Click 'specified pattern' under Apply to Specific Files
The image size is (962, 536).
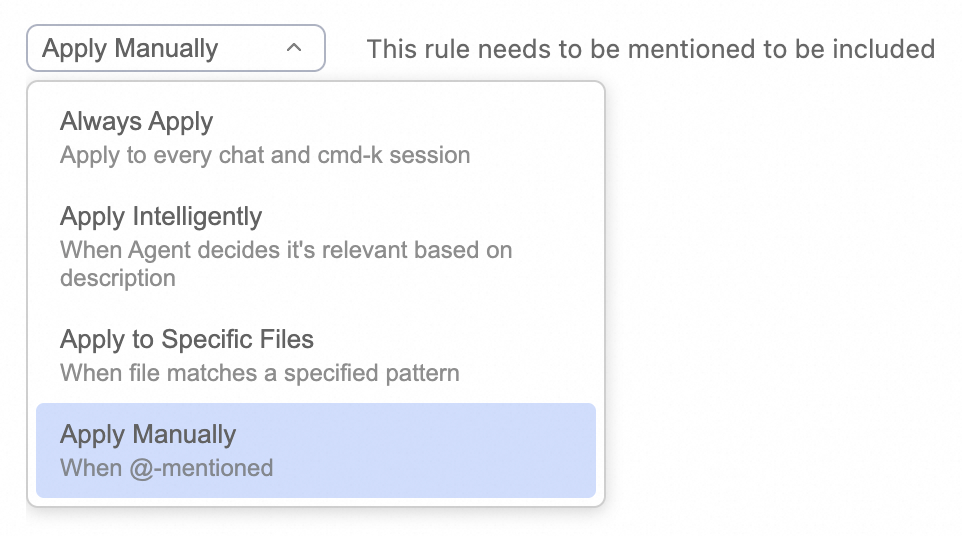click(x=372, y=373)
